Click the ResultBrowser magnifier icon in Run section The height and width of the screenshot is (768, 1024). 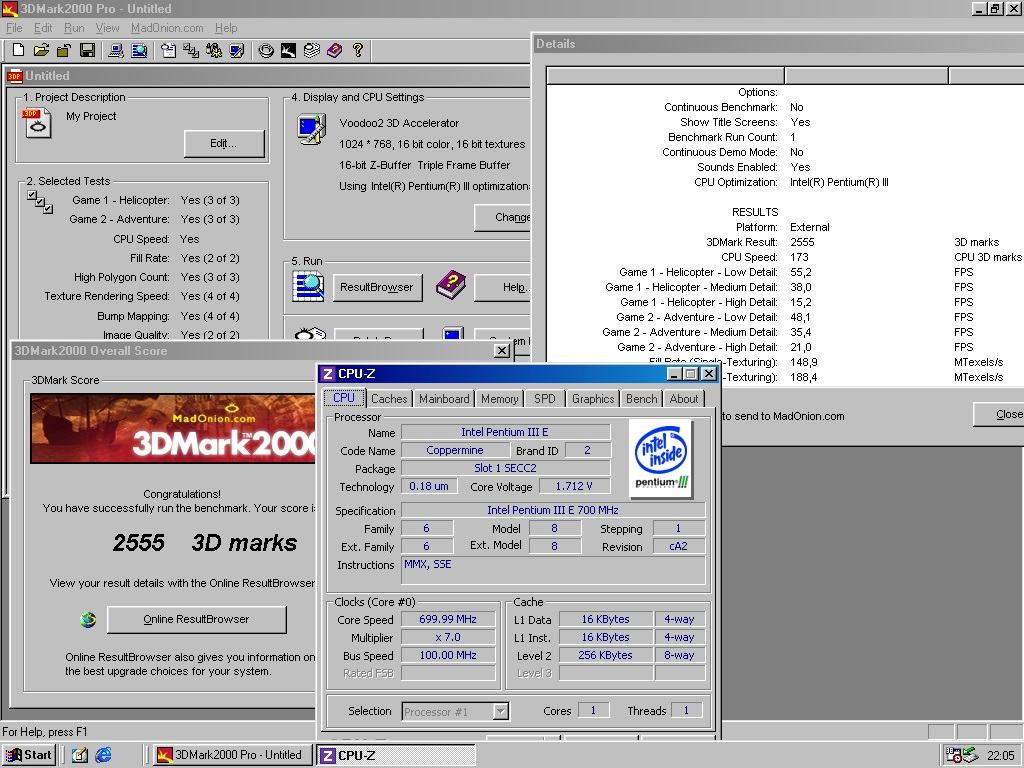[308, 286]
